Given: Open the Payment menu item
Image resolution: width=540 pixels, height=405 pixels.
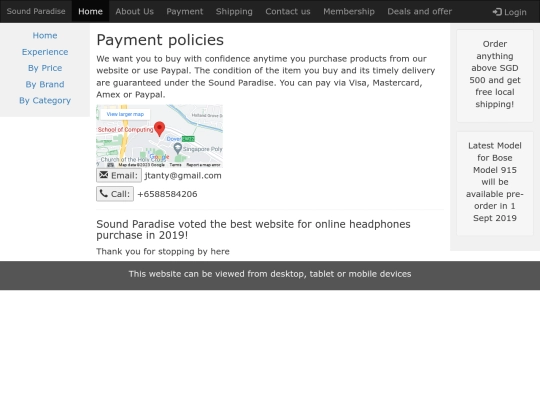Looking at the screenshot, I should [x=185, y=11].
